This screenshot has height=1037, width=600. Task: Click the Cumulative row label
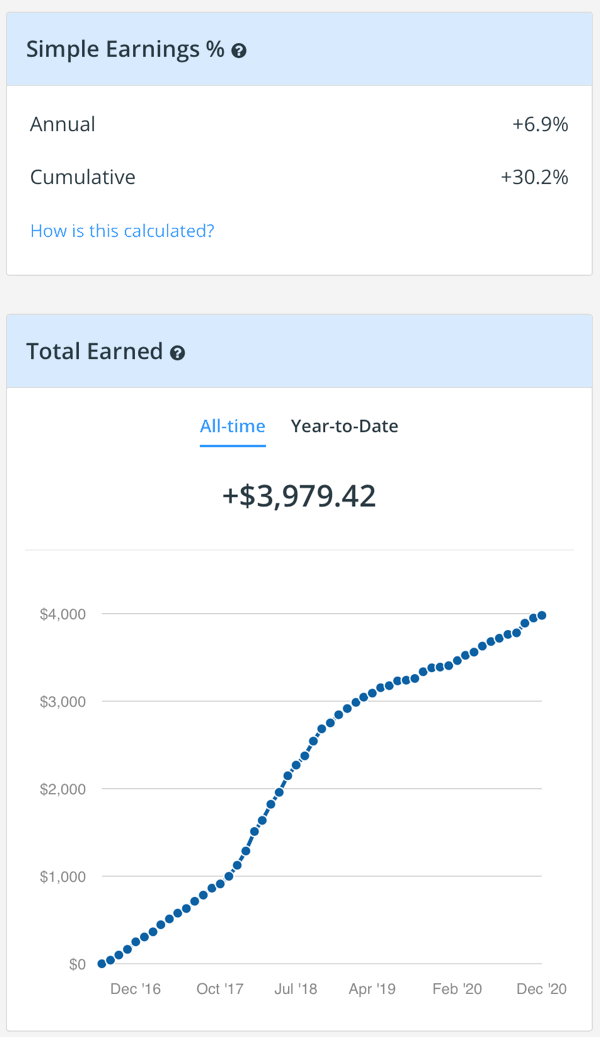click(83, 178)
